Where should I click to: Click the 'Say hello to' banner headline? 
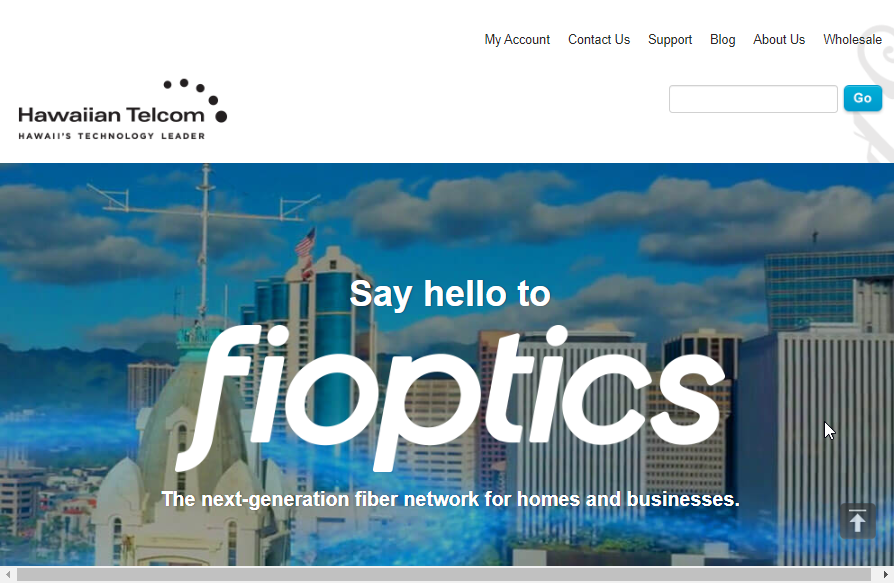click(x=450, y=293)
